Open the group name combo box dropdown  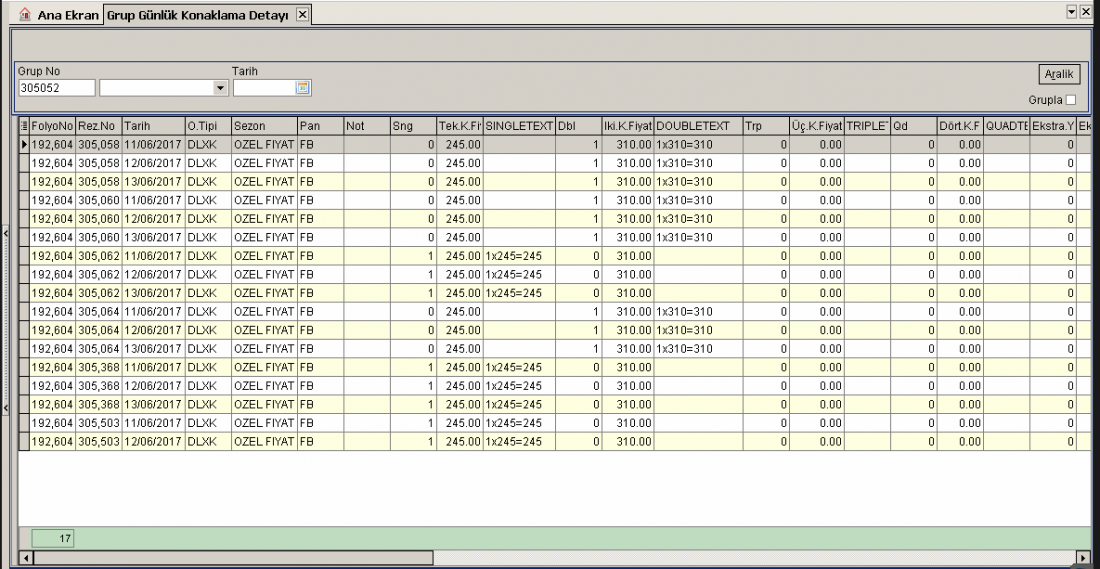point(221,88)
